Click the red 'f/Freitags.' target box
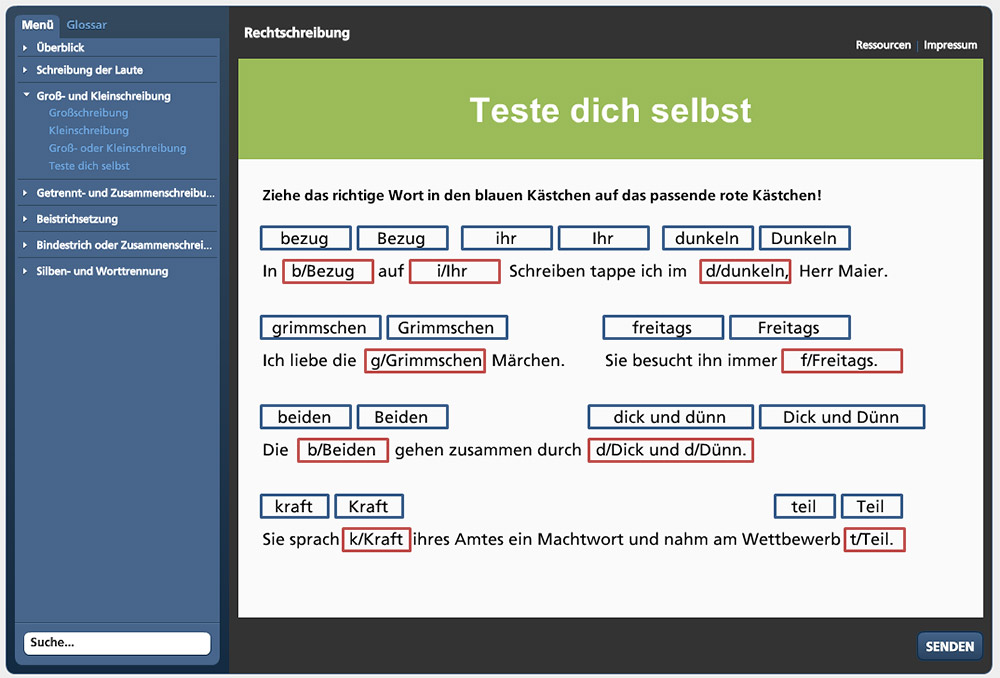The width and height of the screenshot is (1000, 678). click(842, 360)
